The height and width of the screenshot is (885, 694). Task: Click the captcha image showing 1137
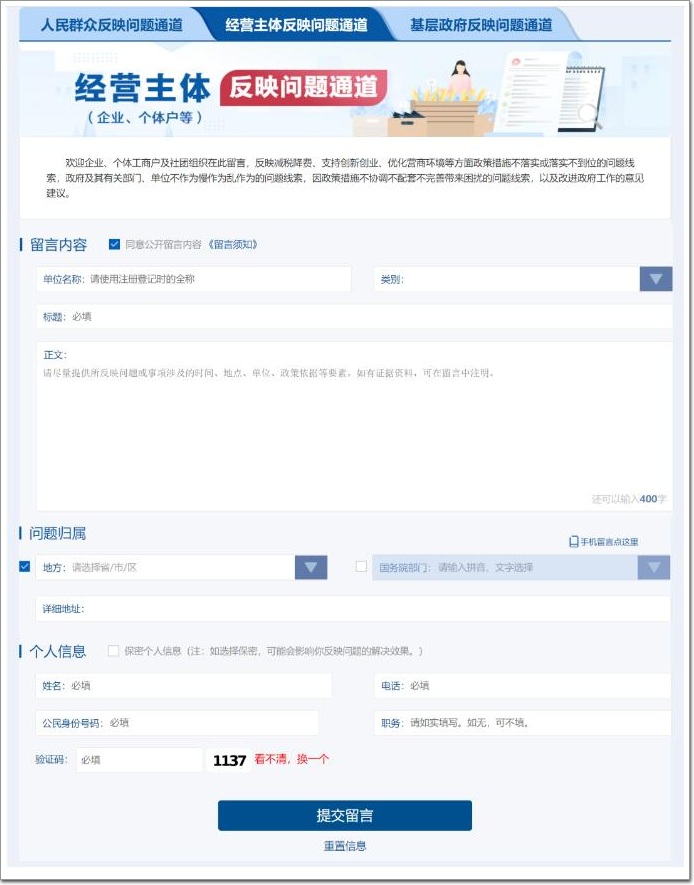229,760
